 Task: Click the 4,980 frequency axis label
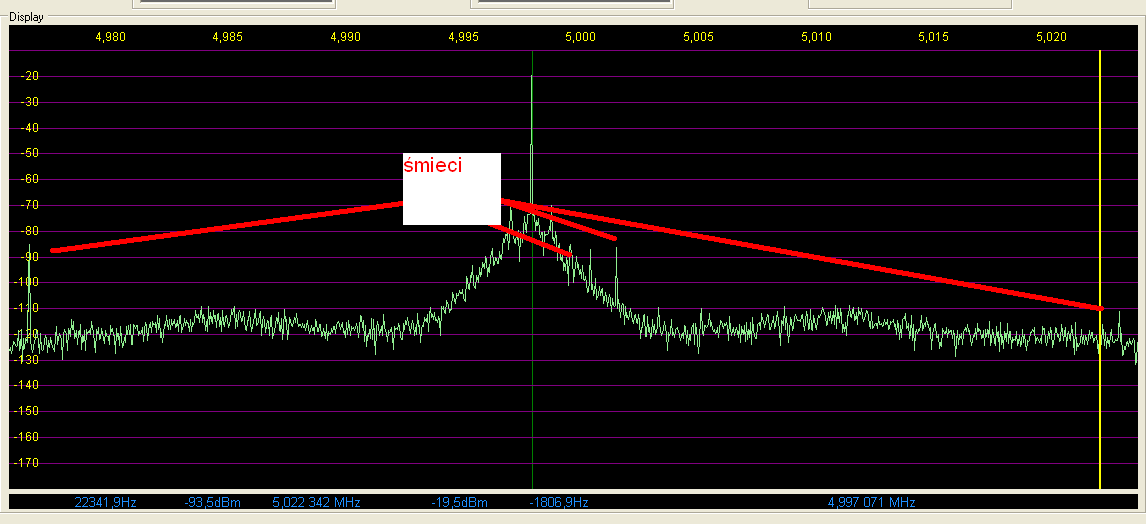(110, 37)
